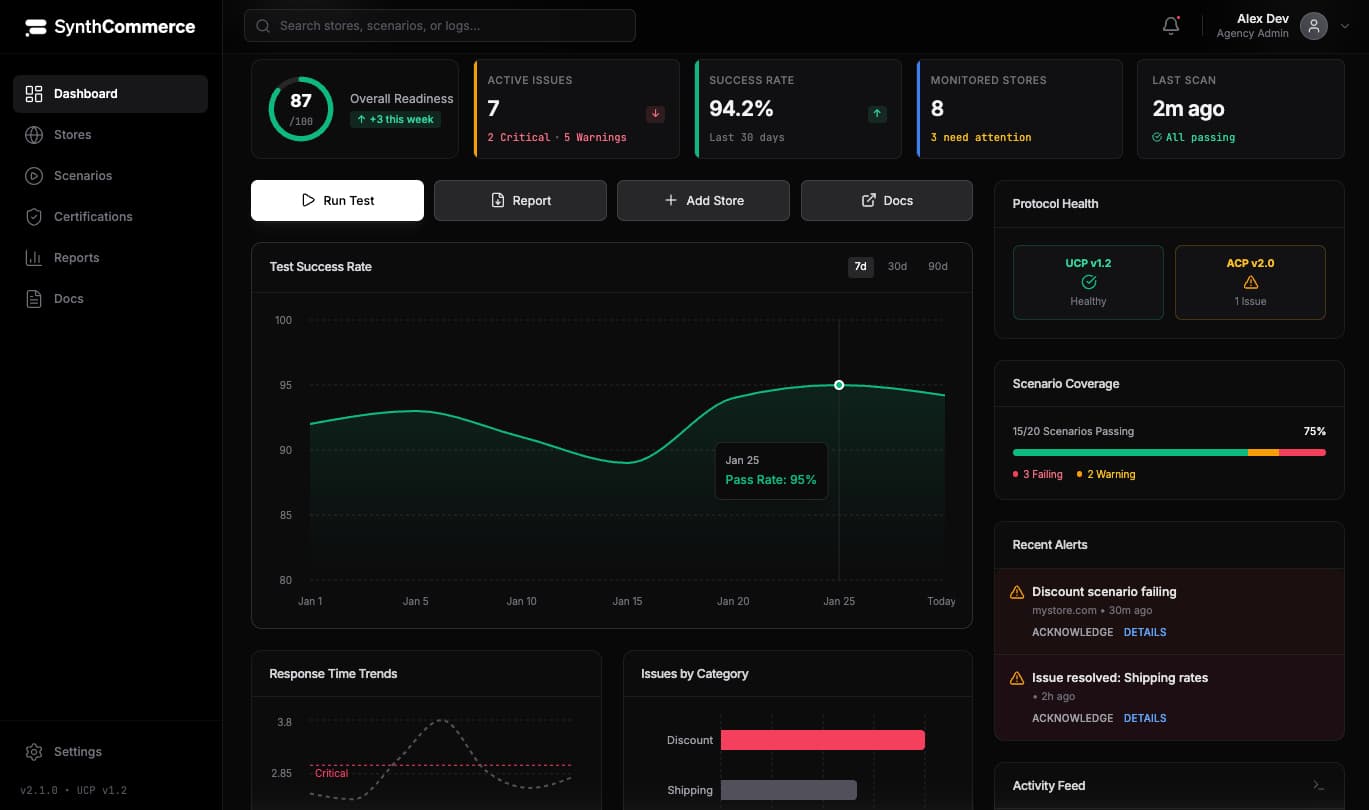Click the Active Issues red arrow indicator
The width and height of the screenshot is (1369, 810).
(655, 114)
